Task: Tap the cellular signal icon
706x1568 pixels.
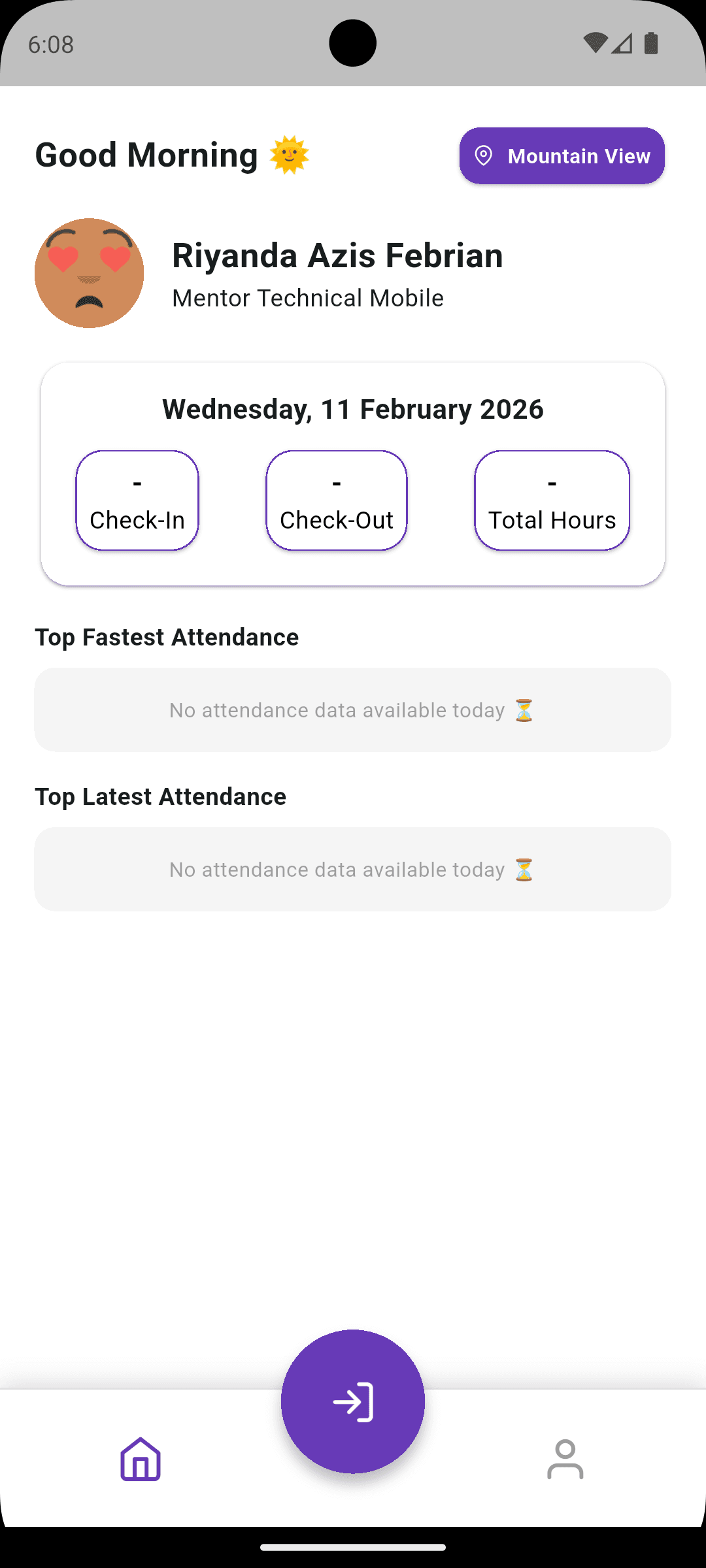Action: (x=622, y=44)
